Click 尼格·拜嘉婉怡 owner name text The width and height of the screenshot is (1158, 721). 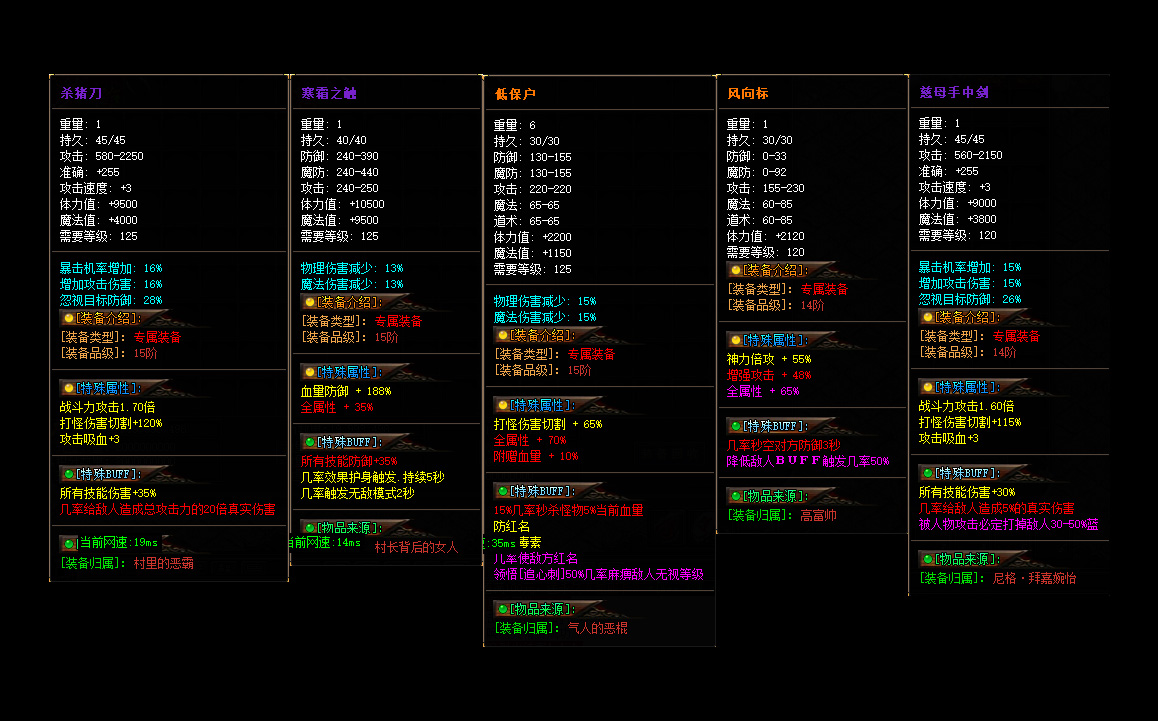click(x=1034, y=579)
